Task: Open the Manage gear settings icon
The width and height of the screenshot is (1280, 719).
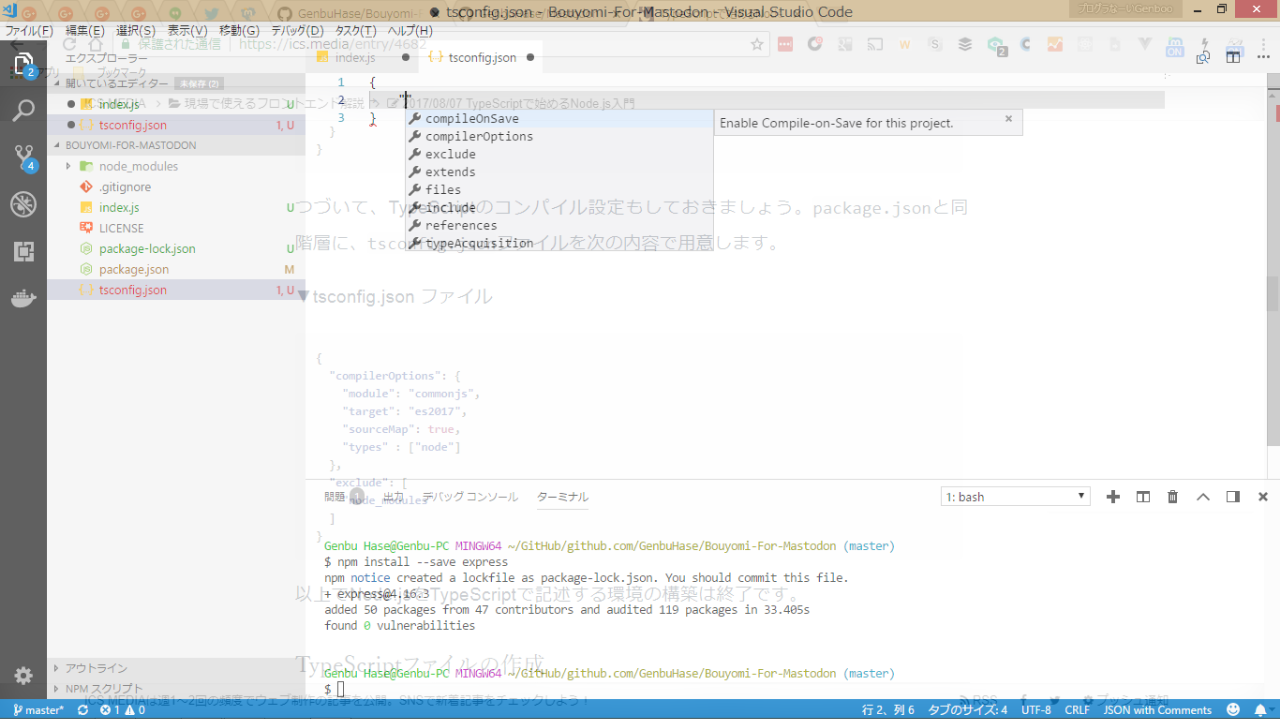Action: (23, 675)
